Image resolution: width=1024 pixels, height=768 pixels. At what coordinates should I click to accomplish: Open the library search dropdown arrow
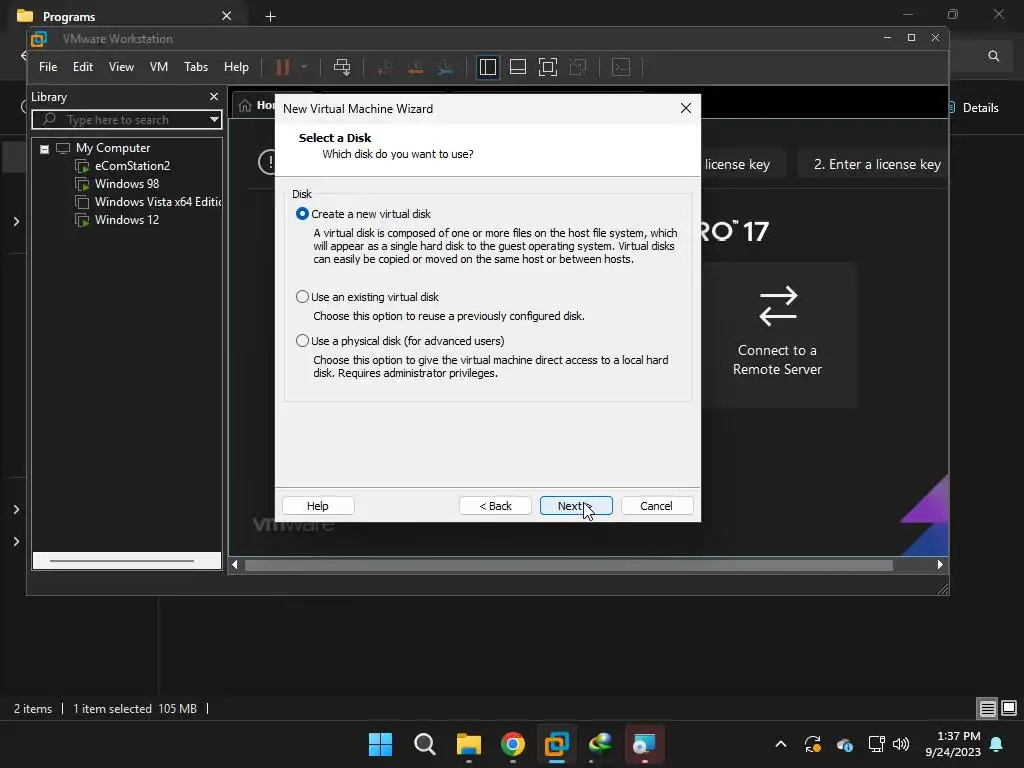[214, 120]
